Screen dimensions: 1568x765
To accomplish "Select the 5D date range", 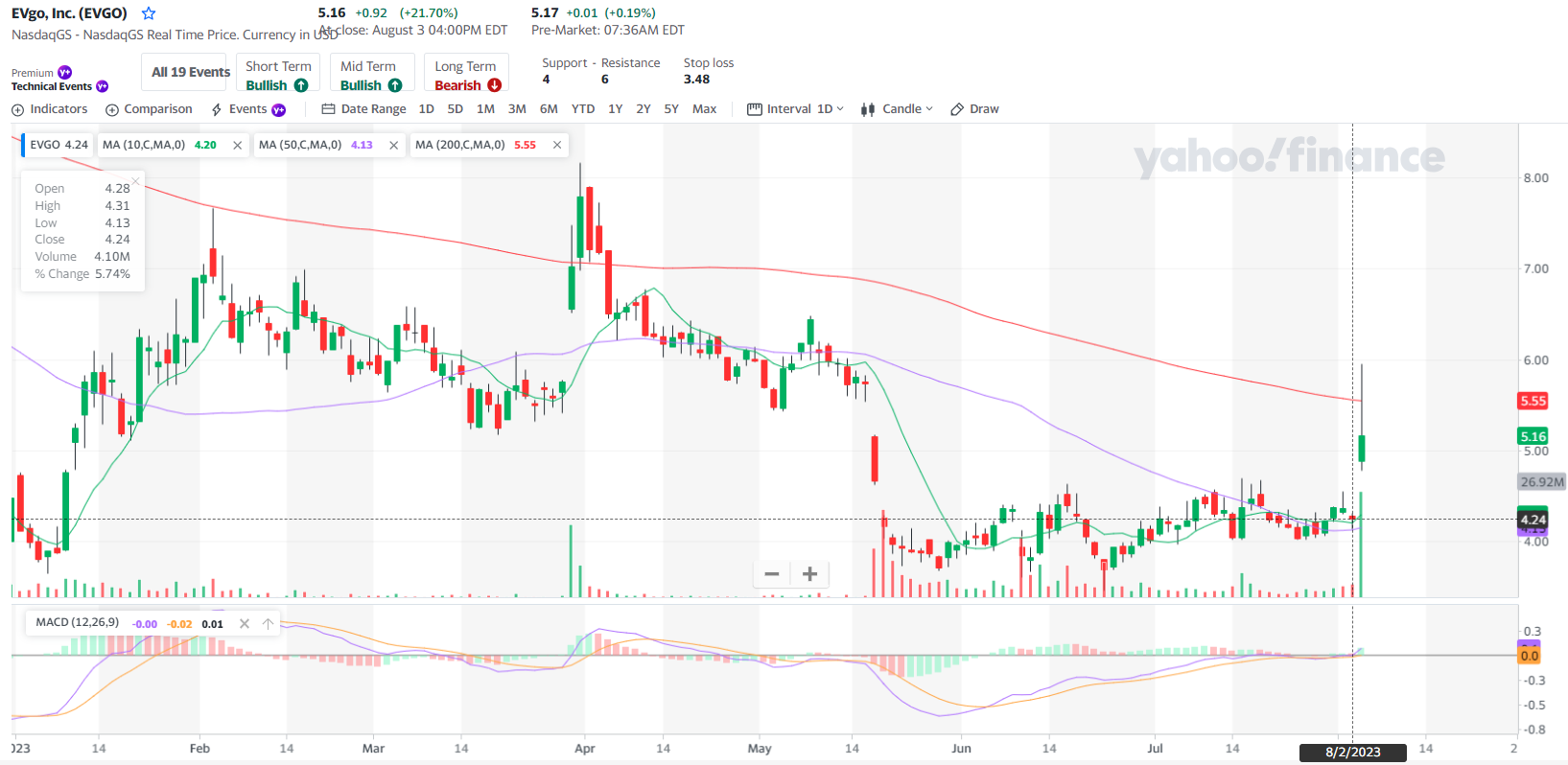I will click(x=456, y=109).
